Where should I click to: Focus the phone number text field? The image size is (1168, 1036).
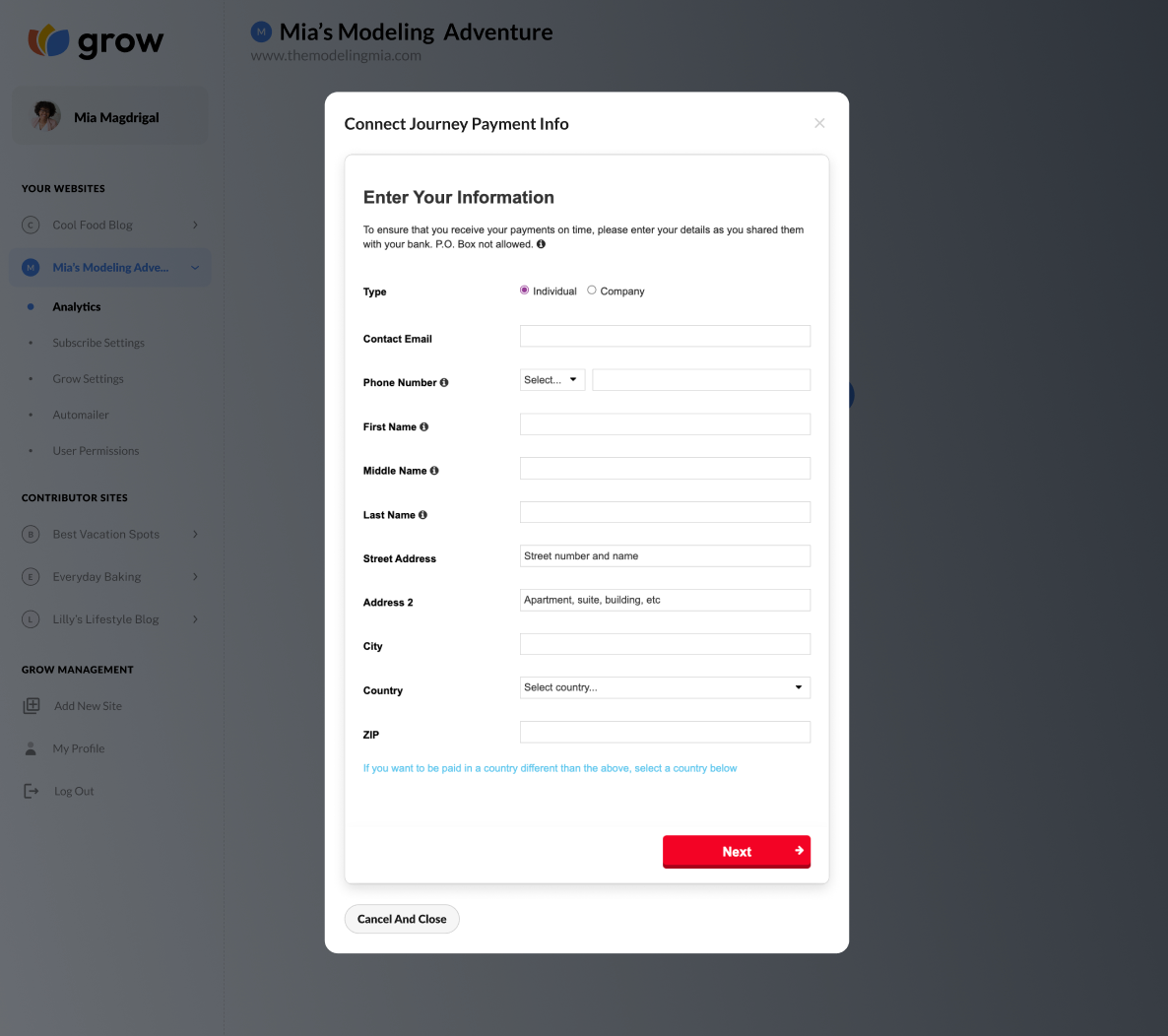pyautogui.click(x=701, y=380)
